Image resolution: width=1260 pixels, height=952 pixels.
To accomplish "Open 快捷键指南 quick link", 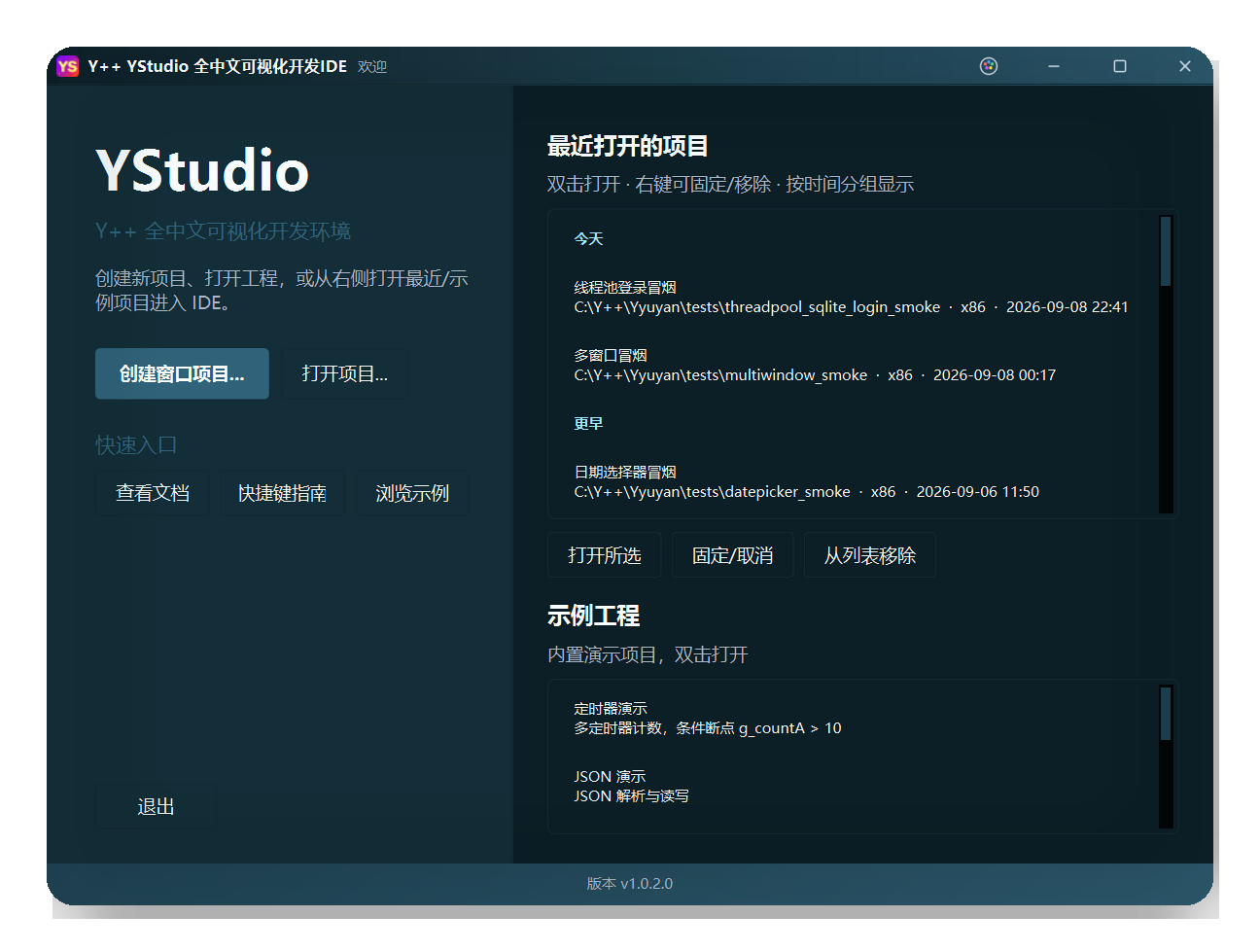I will (x=282, y=493).
